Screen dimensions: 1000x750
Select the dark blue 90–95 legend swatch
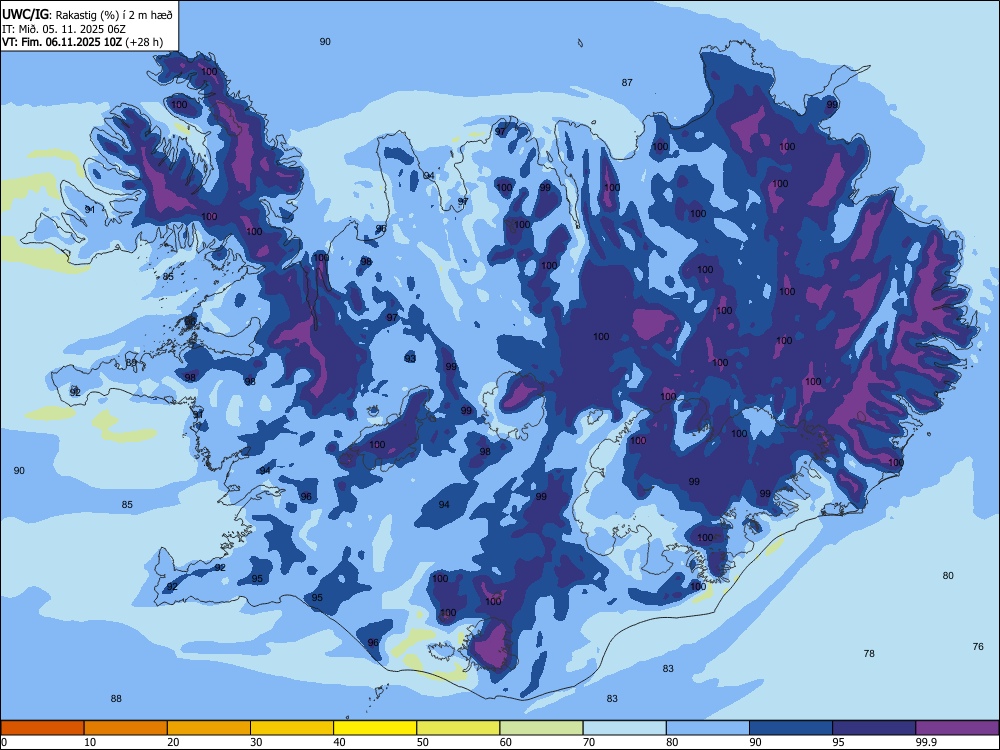point(791,728)
